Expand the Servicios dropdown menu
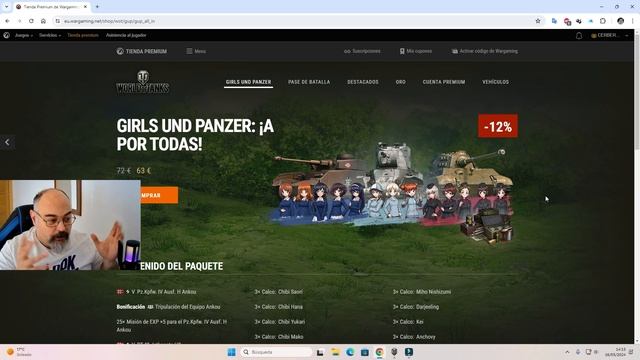This screenshot has width=640, height=360. click(50, 35)
